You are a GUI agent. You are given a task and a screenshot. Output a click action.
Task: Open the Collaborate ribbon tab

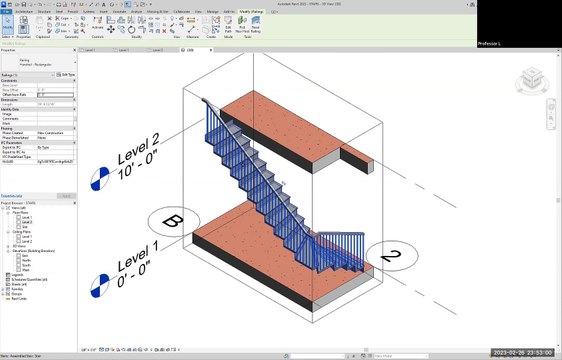(181, 11)
